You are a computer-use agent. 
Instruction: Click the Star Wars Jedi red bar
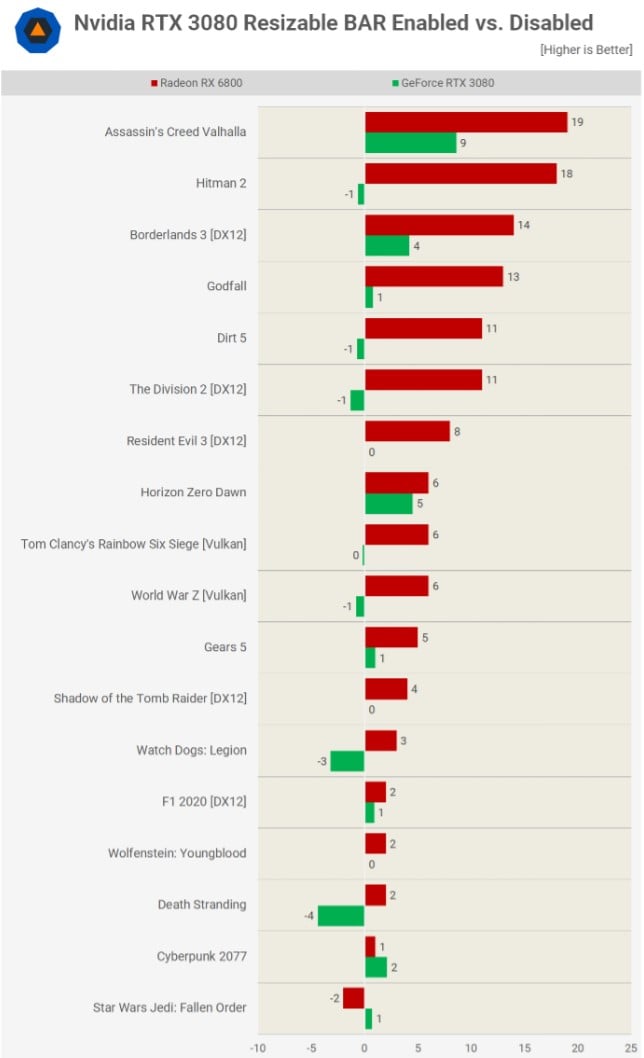pyautogui.click(x=354, y=998)
